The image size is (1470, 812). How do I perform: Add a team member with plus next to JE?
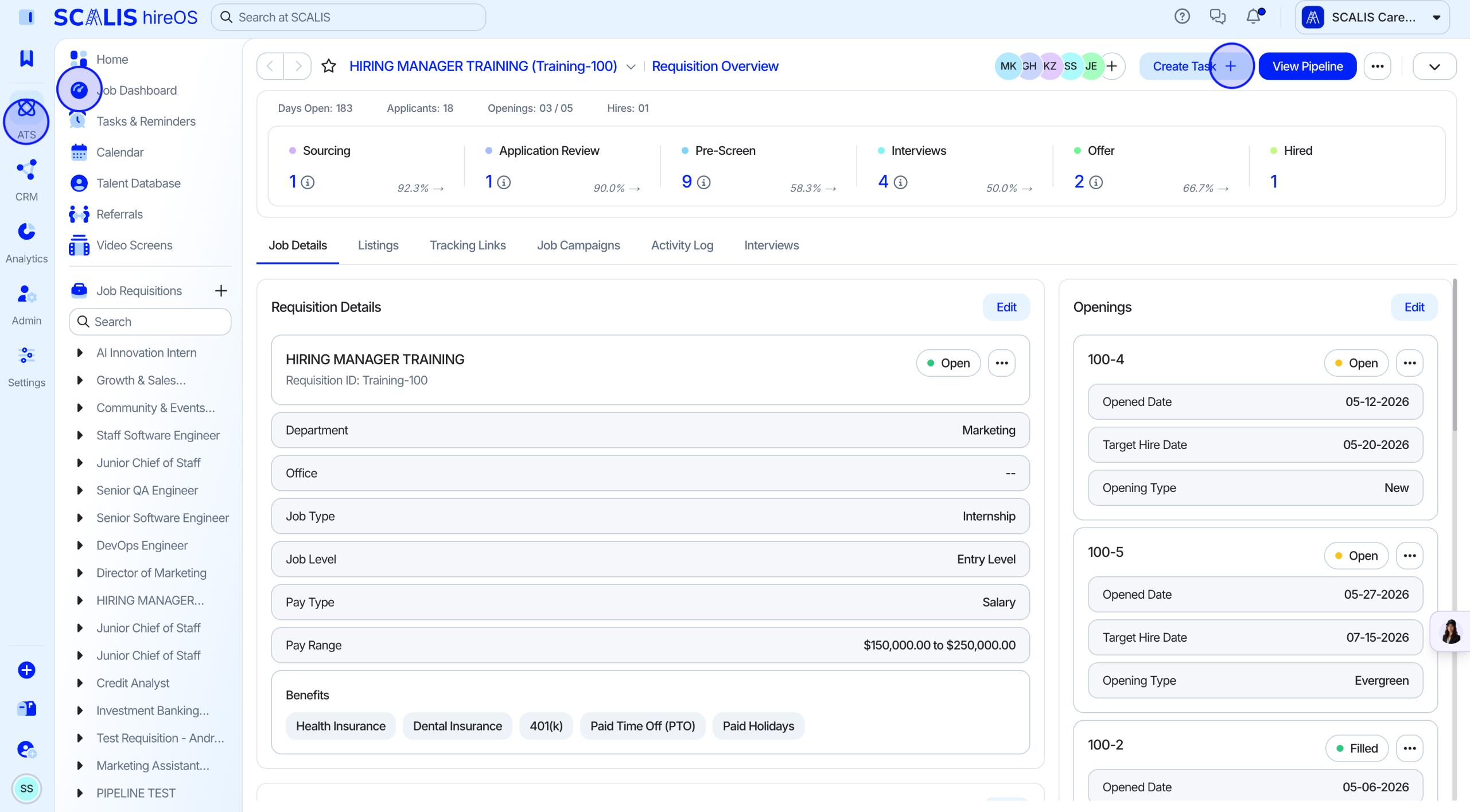point(1112,66)
